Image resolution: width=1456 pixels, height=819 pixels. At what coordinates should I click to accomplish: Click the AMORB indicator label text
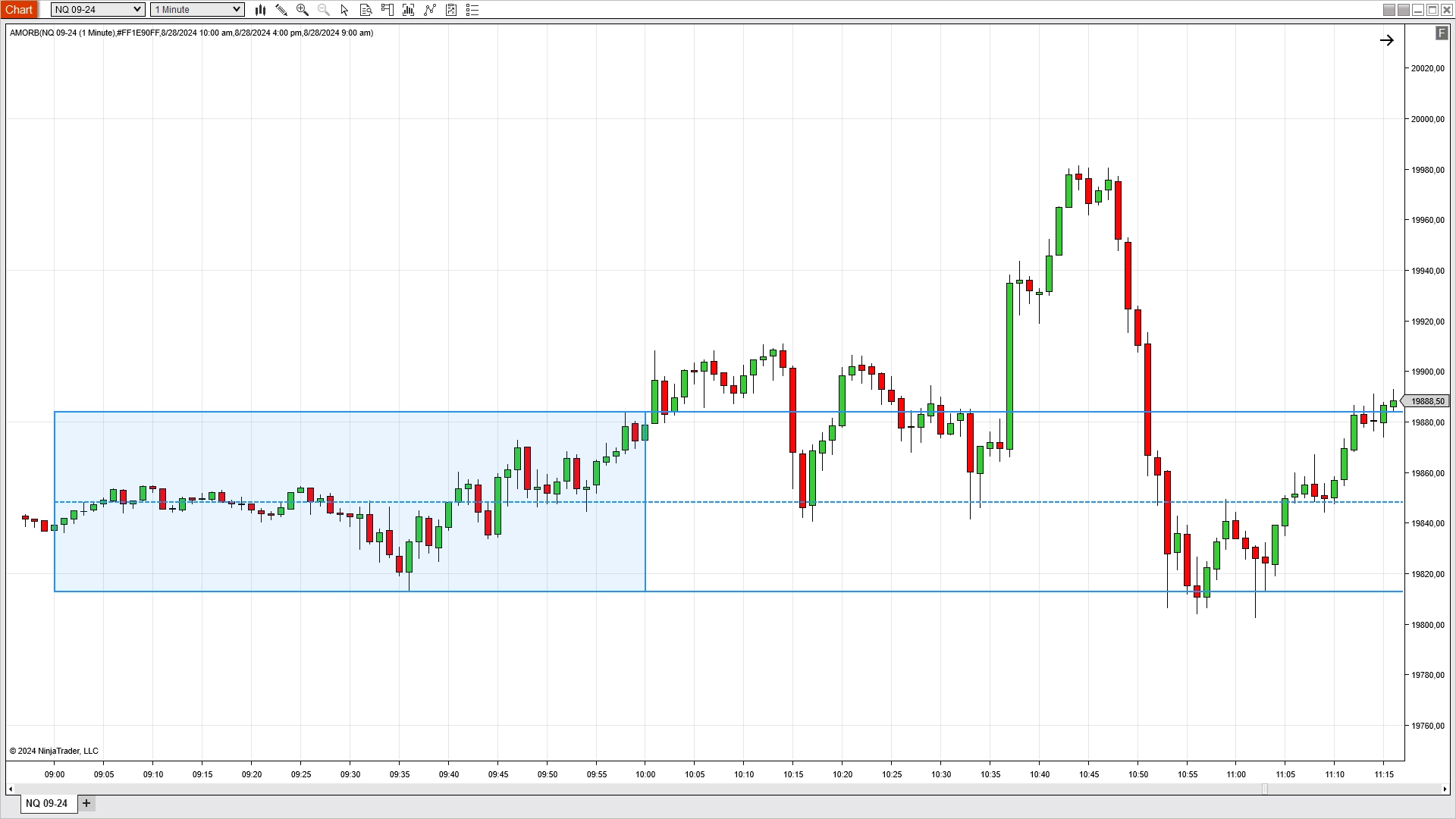click(x=191, y=33)
